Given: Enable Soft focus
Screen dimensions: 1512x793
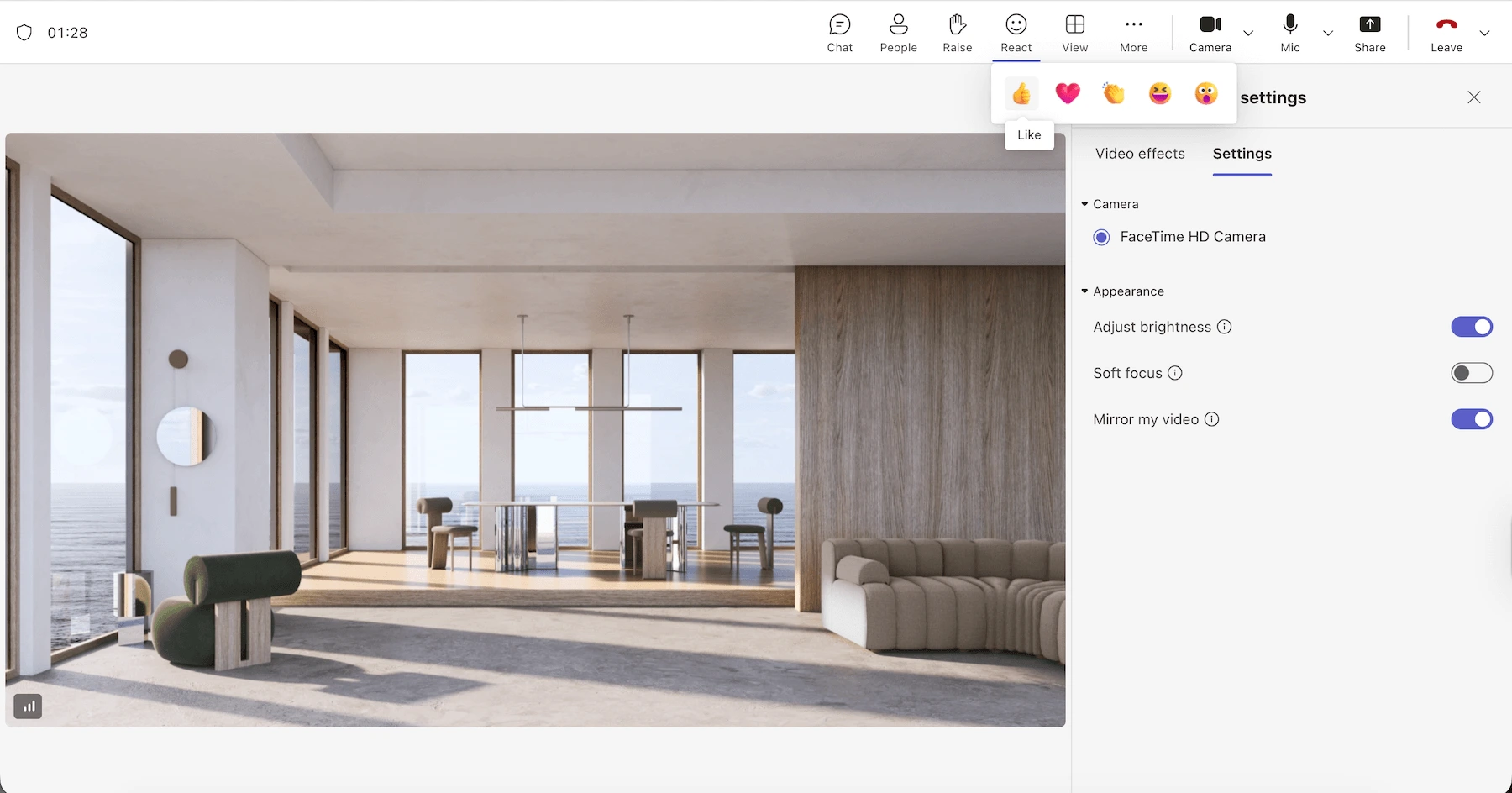Looking at the screenshot, I should [x=1471, y=372].
